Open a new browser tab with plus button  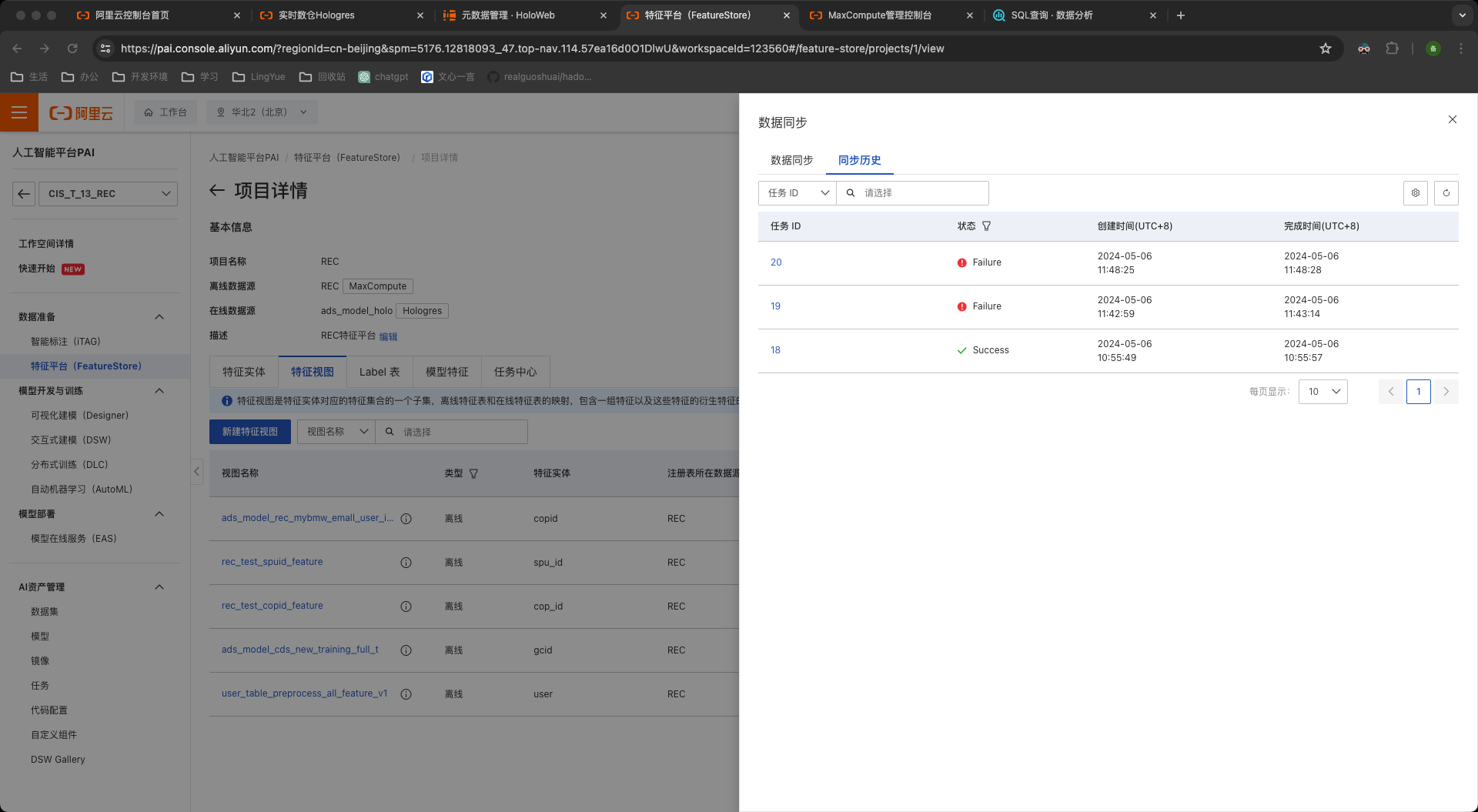(x=1180, y=15)
